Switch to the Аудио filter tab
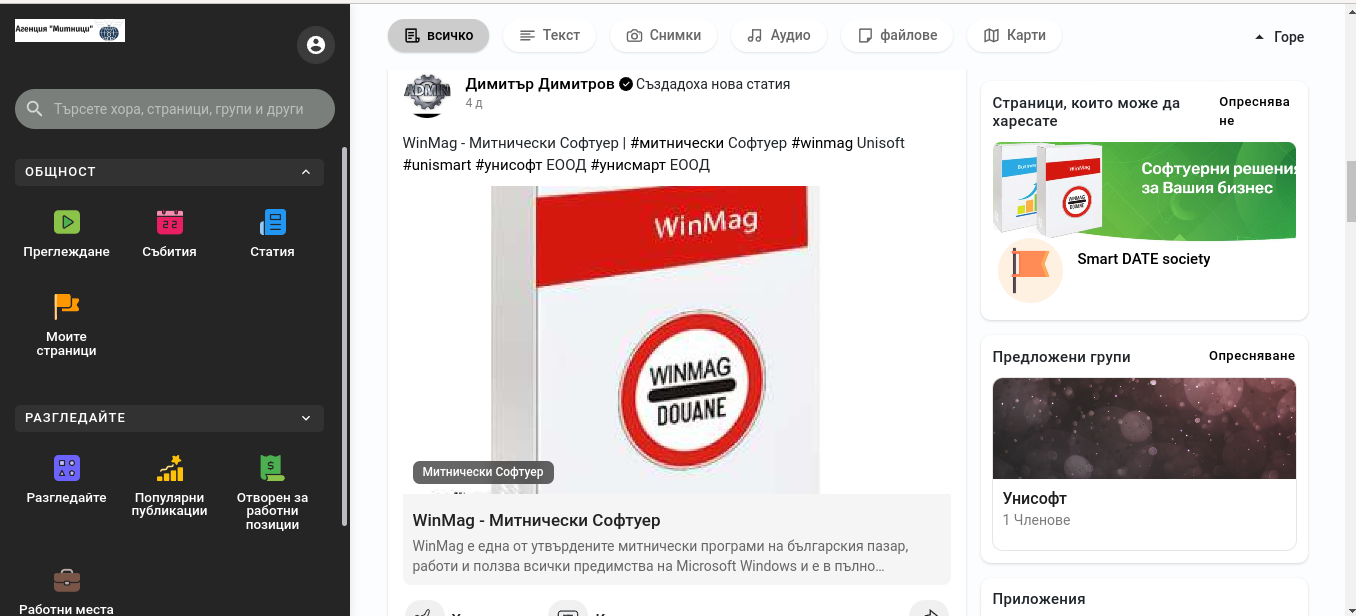This screenshot has width=1356, height=616. (x=778, y=35)
